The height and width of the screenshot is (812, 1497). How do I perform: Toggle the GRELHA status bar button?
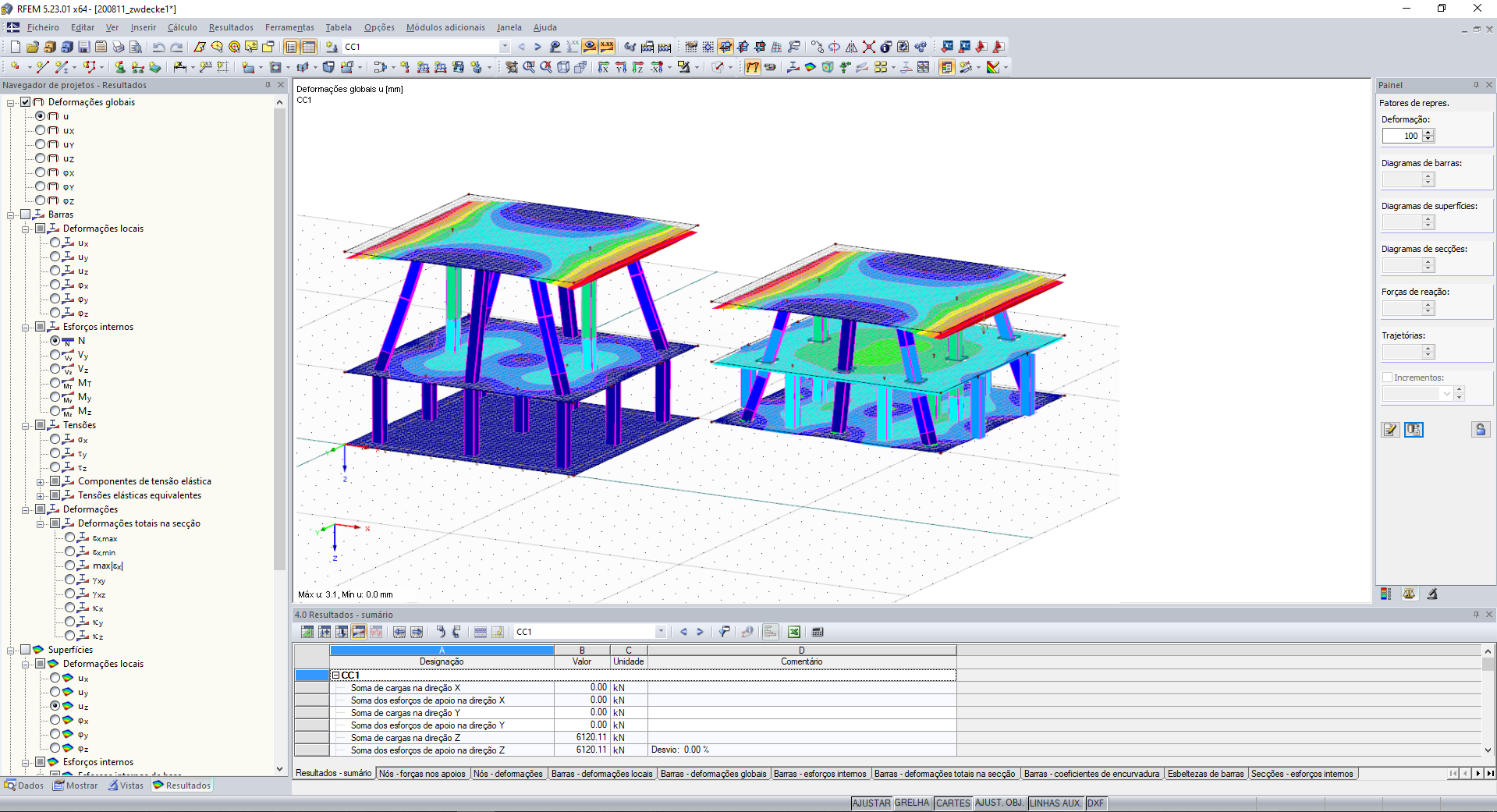point(912,803)
